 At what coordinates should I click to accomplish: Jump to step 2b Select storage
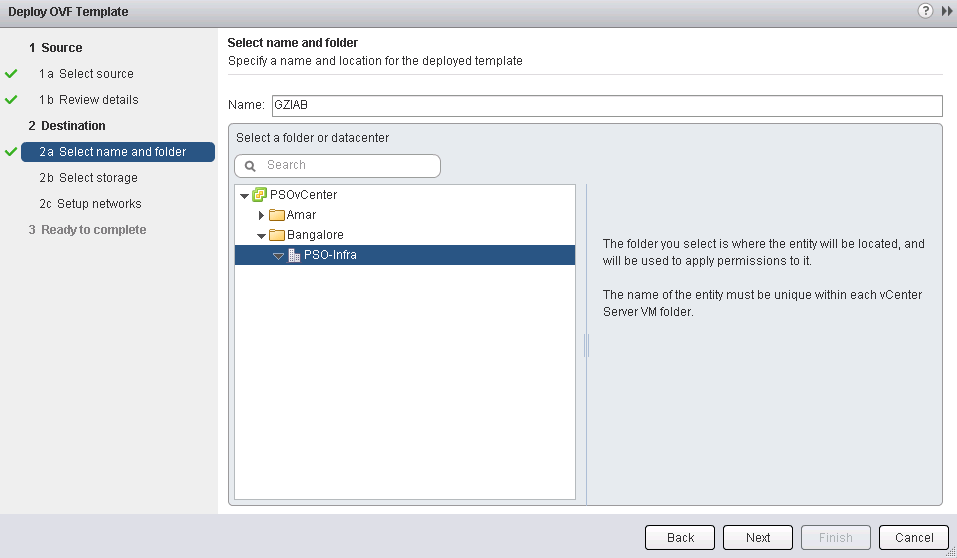pyautogui.click(x=98, y=178)
